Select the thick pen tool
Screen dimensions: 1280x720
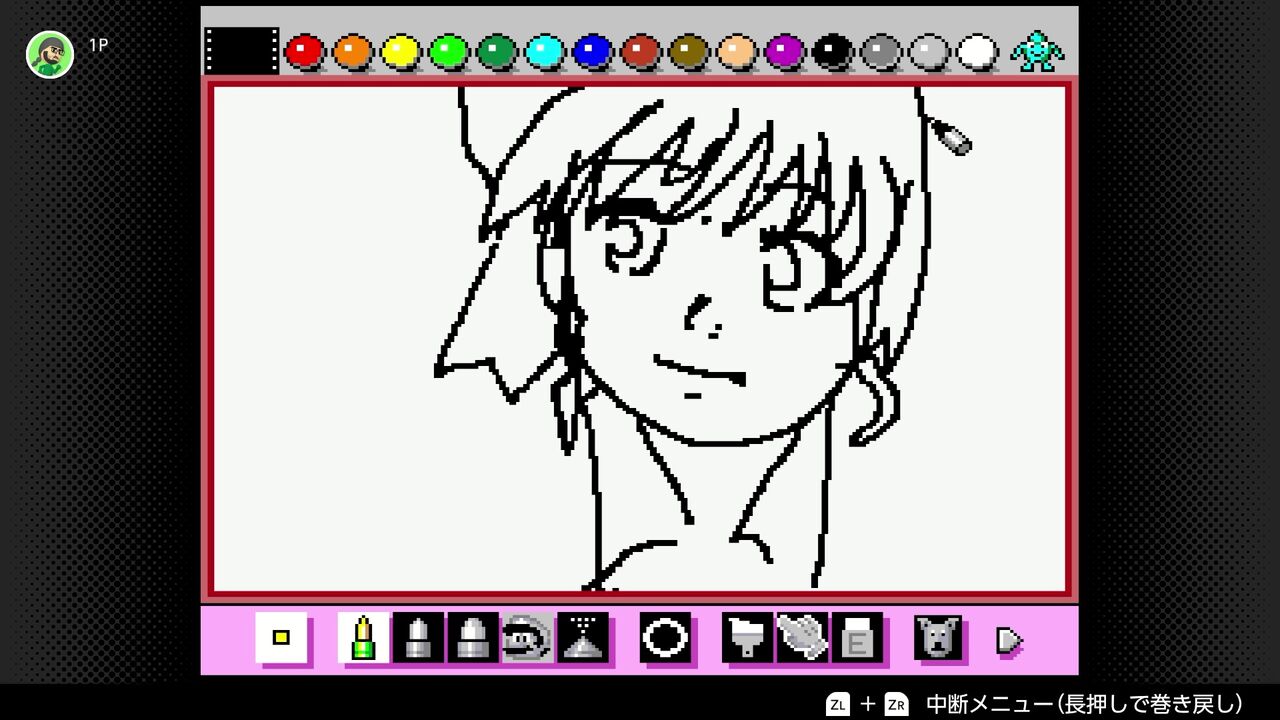(x=473, y=637)
